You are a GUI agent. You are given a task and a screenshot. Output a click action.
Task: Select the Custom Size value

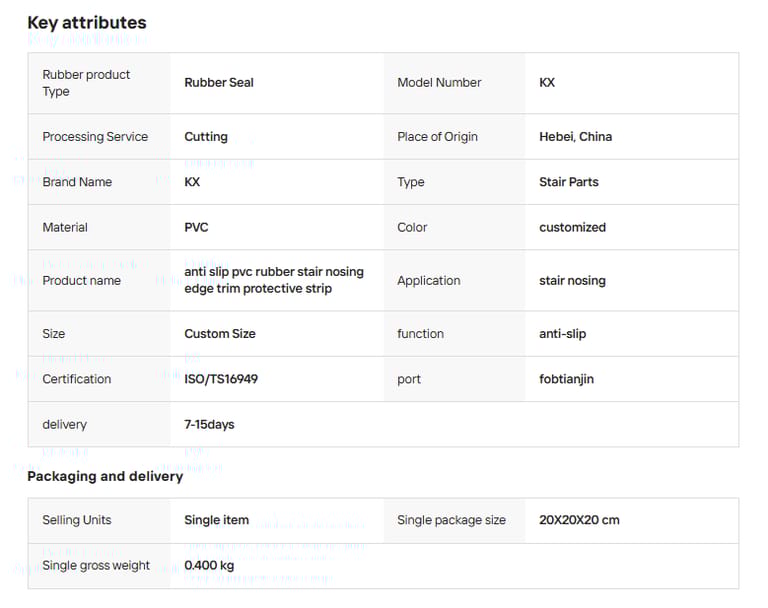219,334
